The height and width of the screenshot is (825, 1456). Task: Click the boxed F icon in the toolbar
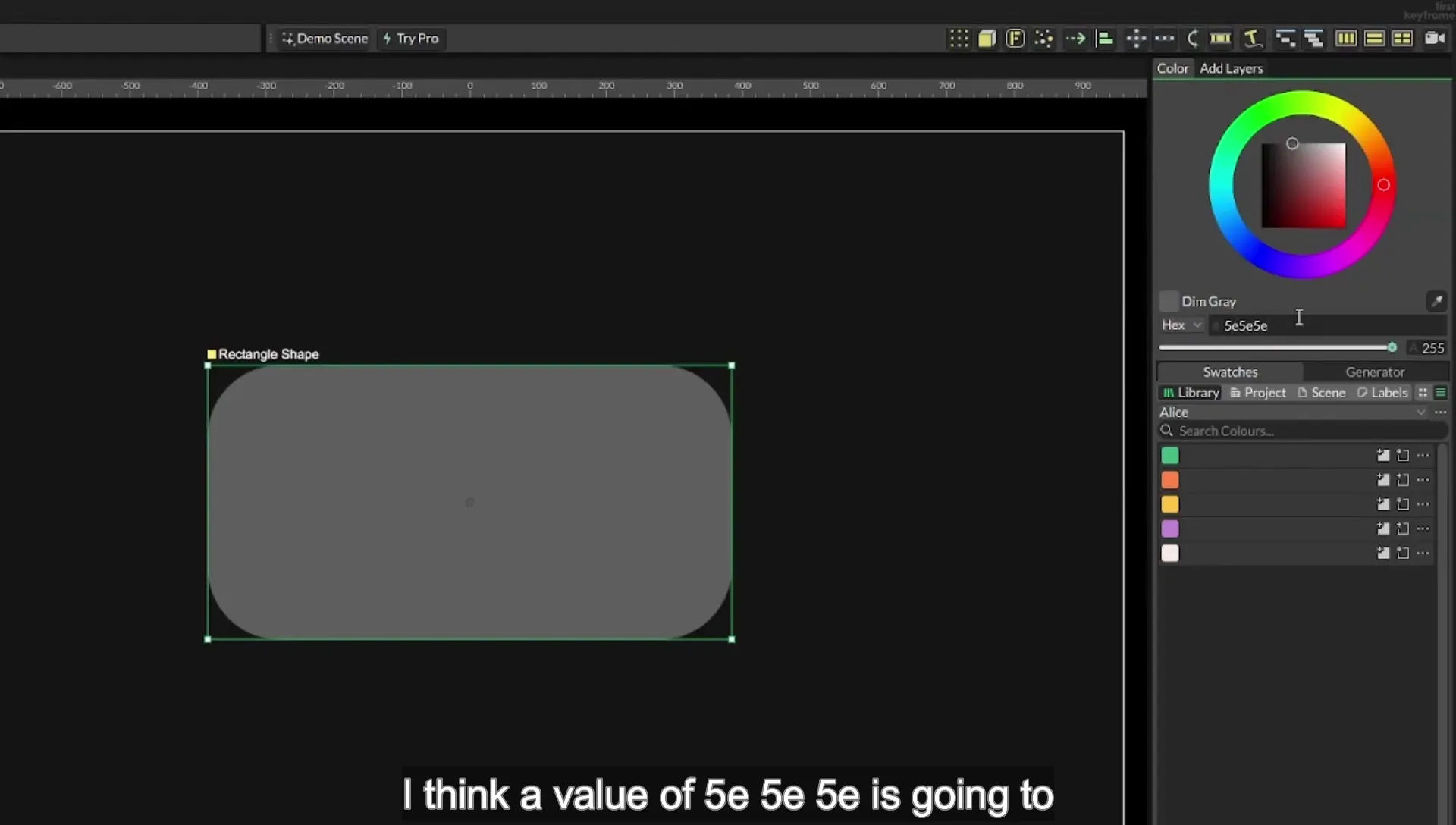(1015, 38)
